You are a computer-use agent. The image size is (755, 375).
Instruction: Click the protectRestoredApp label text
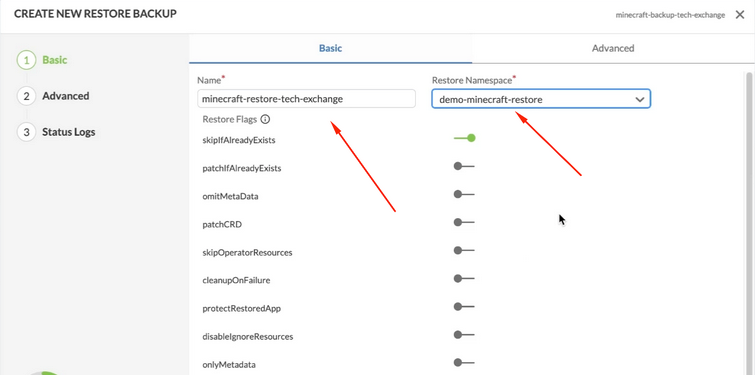(x=241, y=309)
